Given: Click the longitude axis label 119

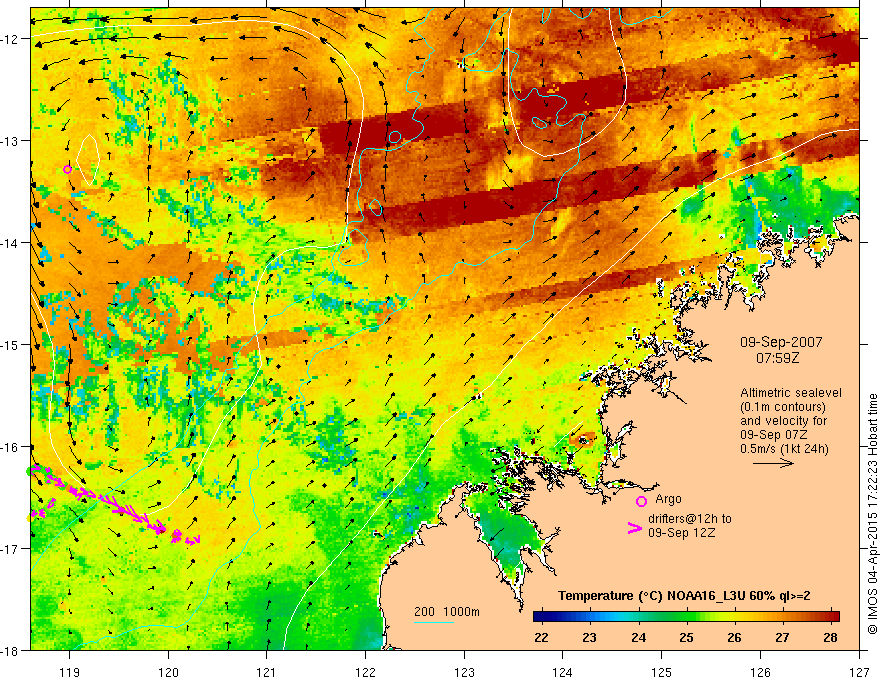Looking at the screenshot, I should tap(69, 672).
